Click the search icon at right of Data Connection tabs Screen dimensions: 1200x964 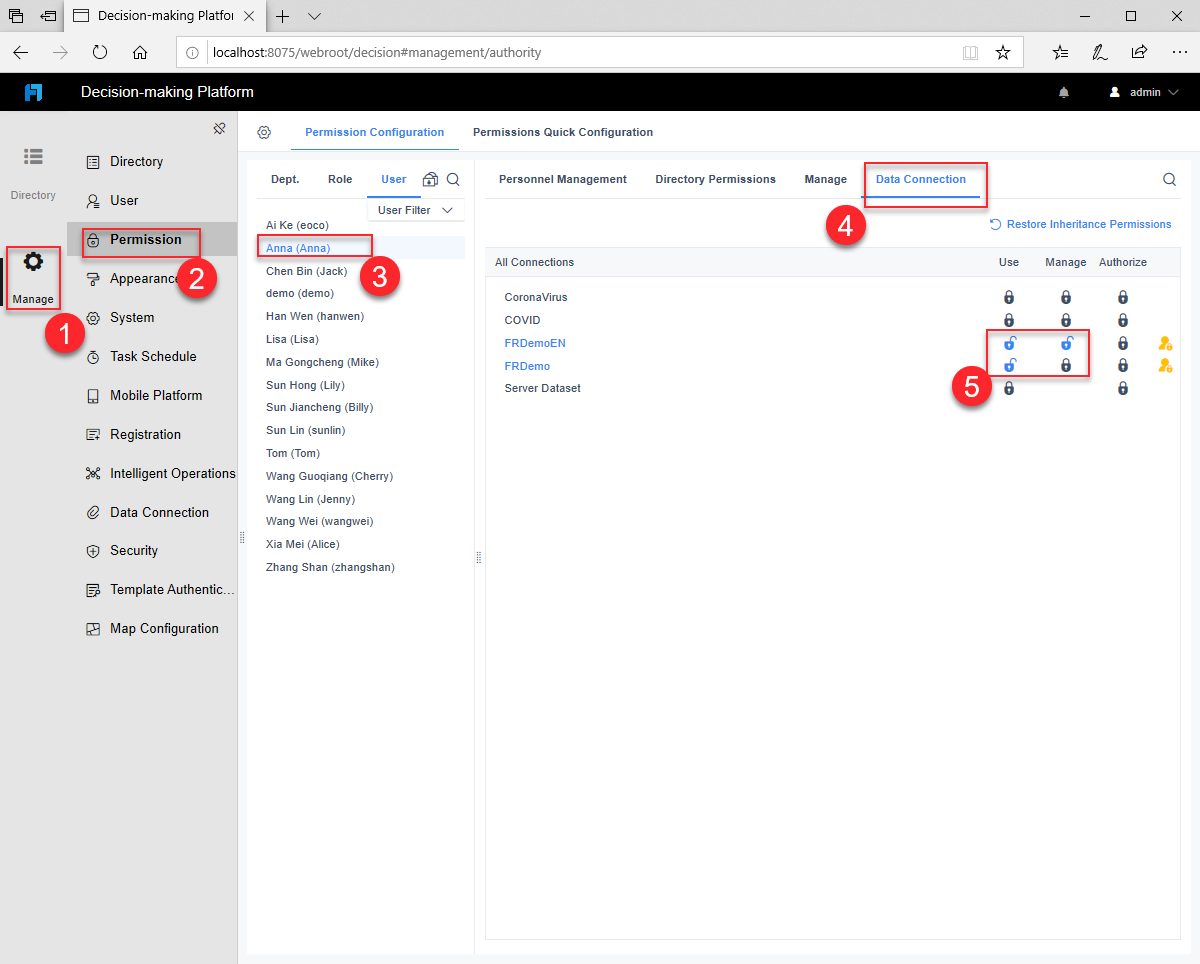click(1169, 180)
